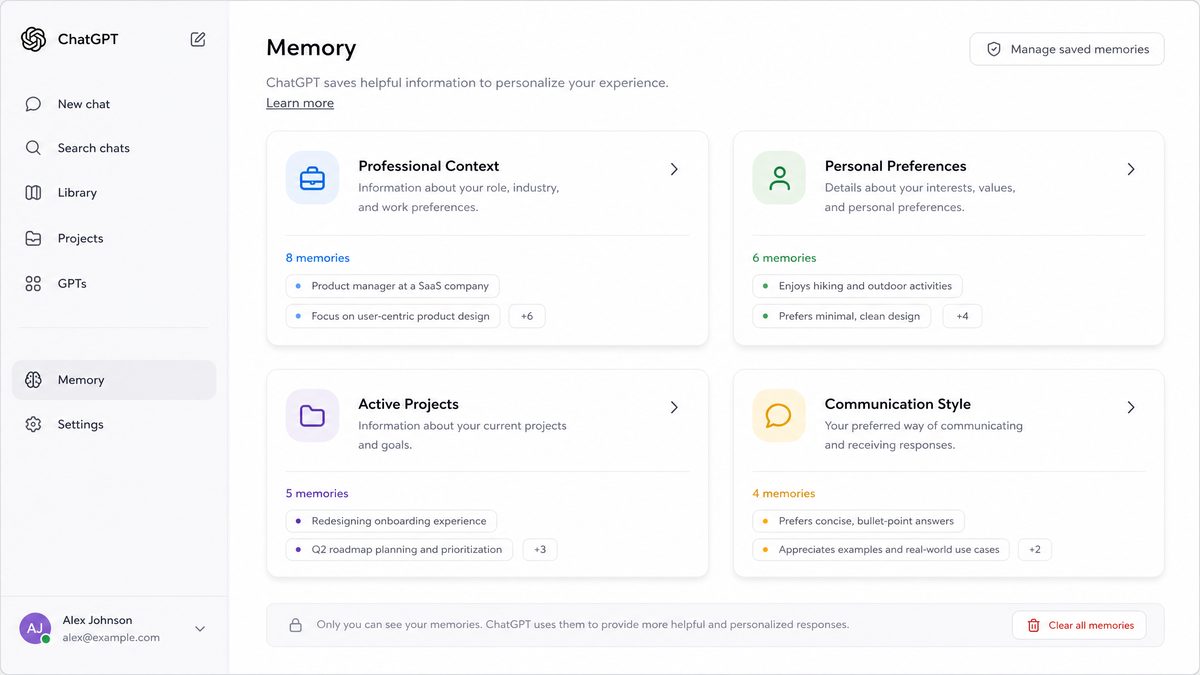Screen dimensions: 1200x675
Task: Click the alex@example.com email text
Action: pos(111,637)
